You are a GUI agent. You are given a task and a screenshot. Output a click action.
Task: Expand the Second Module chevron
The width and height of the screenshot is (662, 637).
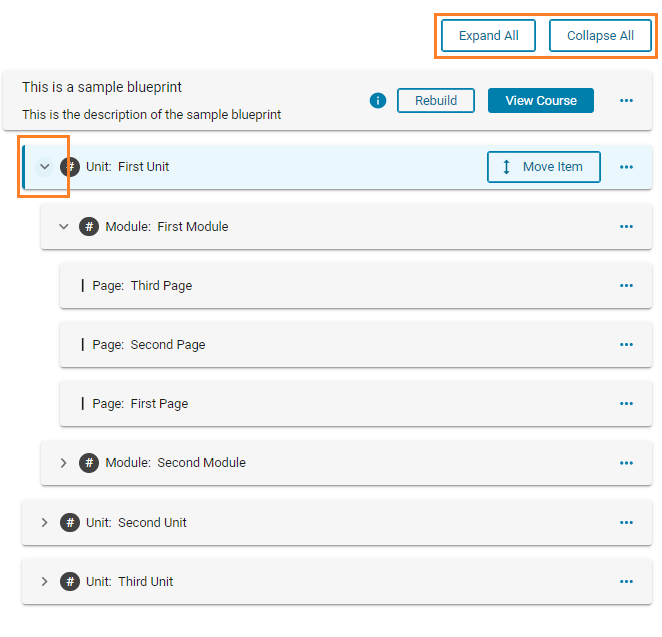[x=64, y=463]
